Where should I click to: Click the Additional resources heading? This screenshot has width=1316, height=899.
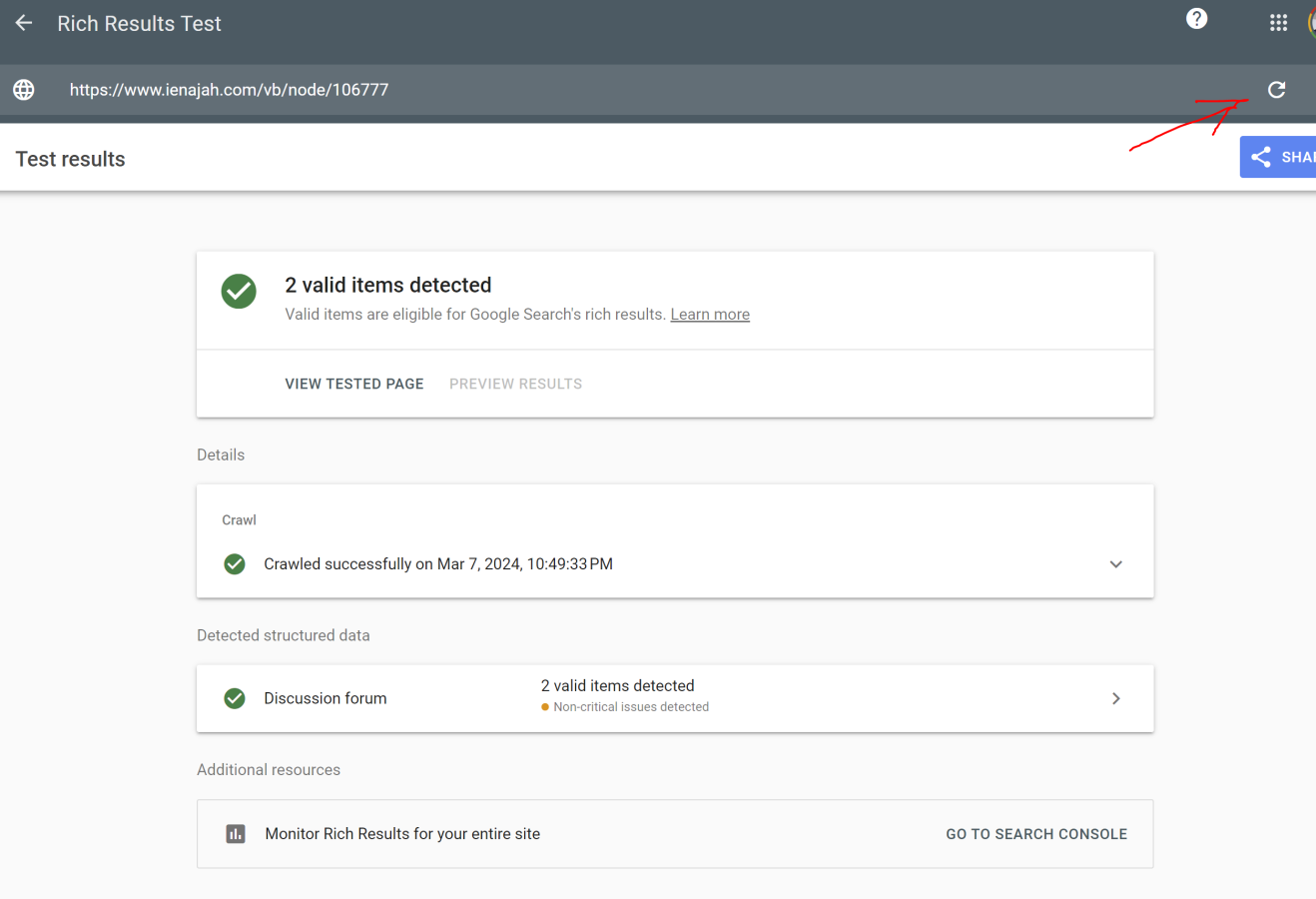[269, 770]
